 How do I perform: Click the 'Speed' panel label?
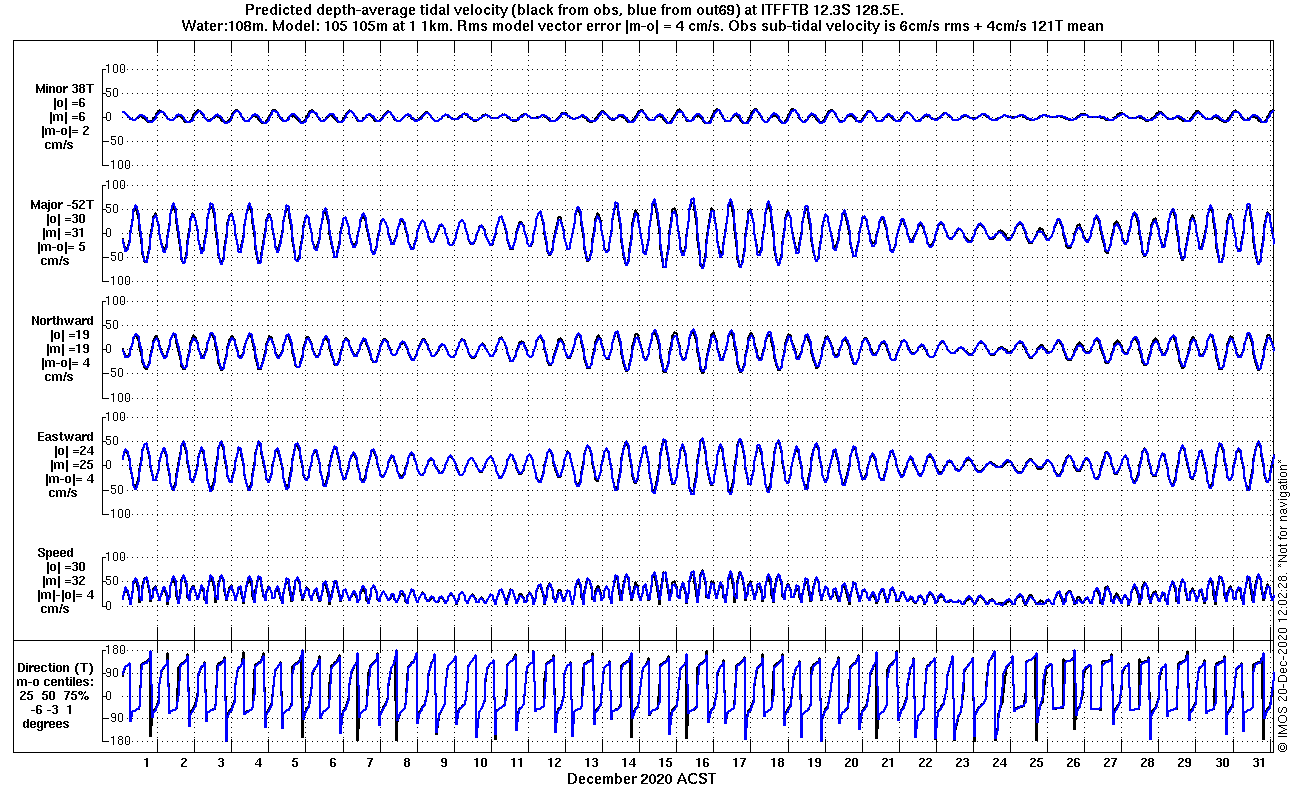coord(55,553)
